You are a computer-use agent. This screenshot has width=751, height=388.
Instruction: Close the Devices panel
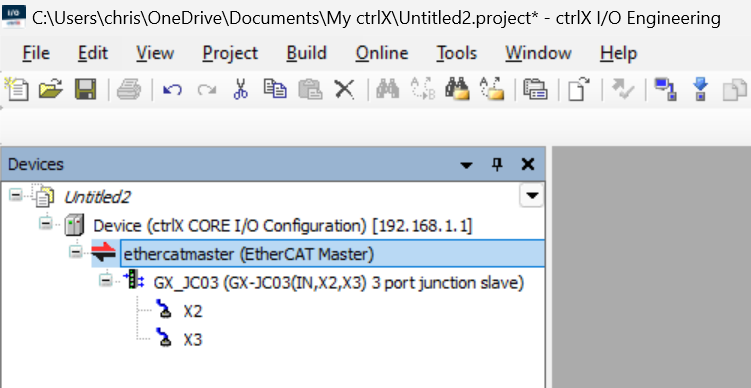click(527, 165)
